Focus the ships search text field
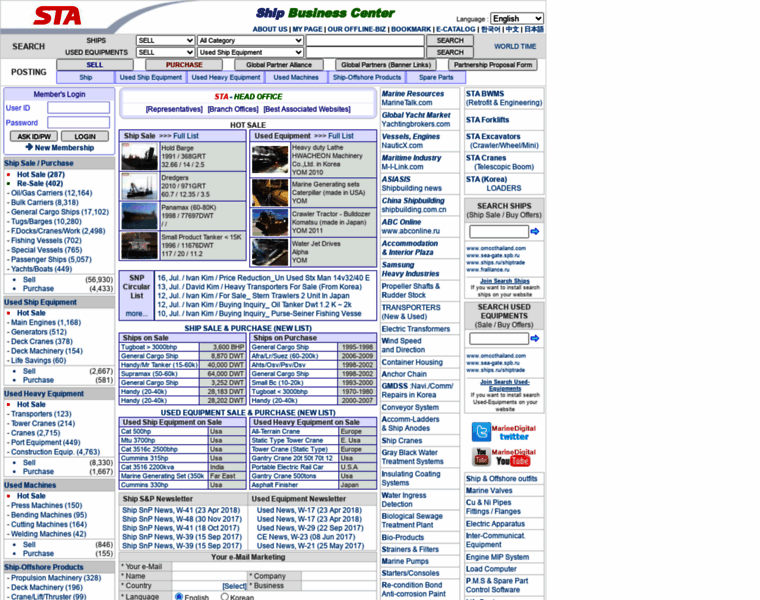The height and width of the screenshot is (600, 760). [x=365, y=40]
